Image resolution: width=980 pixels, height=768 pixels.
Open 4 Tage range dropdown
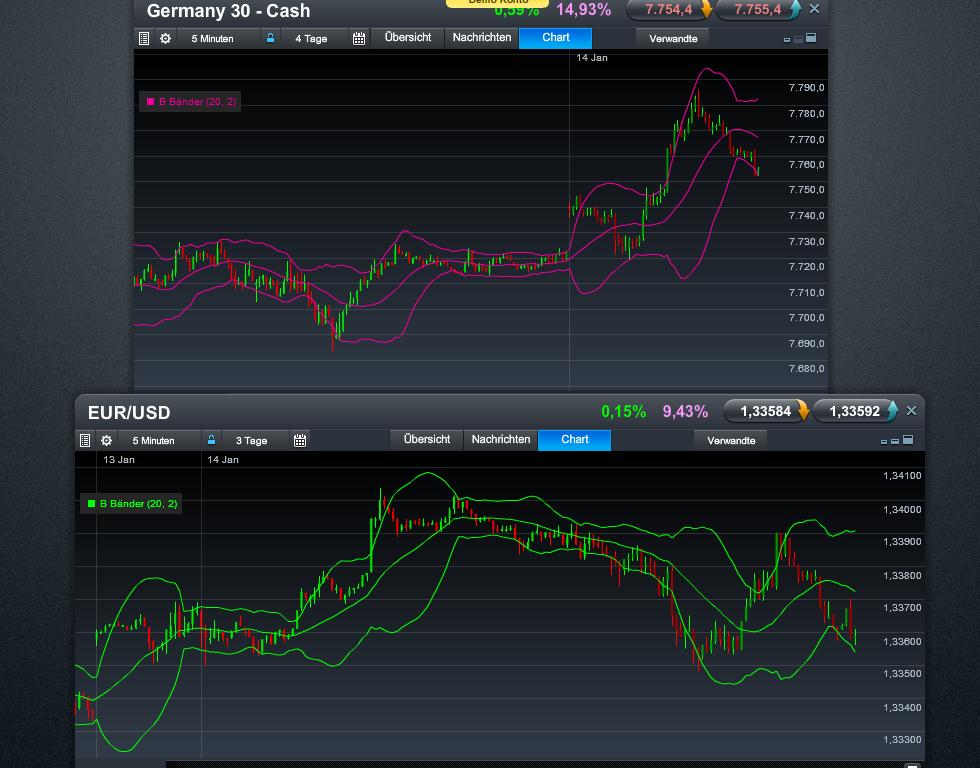311,39
